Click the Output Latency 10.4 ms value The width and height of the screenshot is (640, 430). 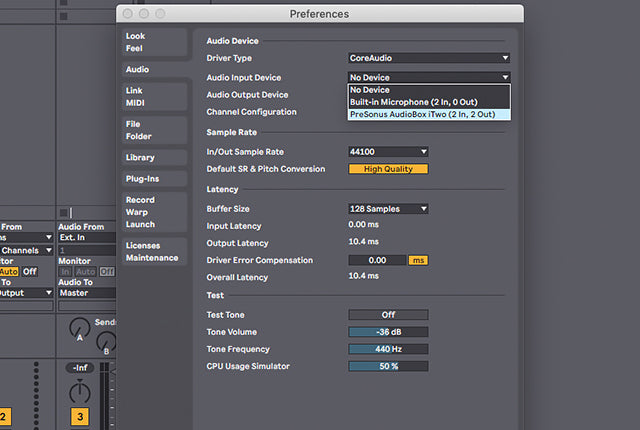363,242
